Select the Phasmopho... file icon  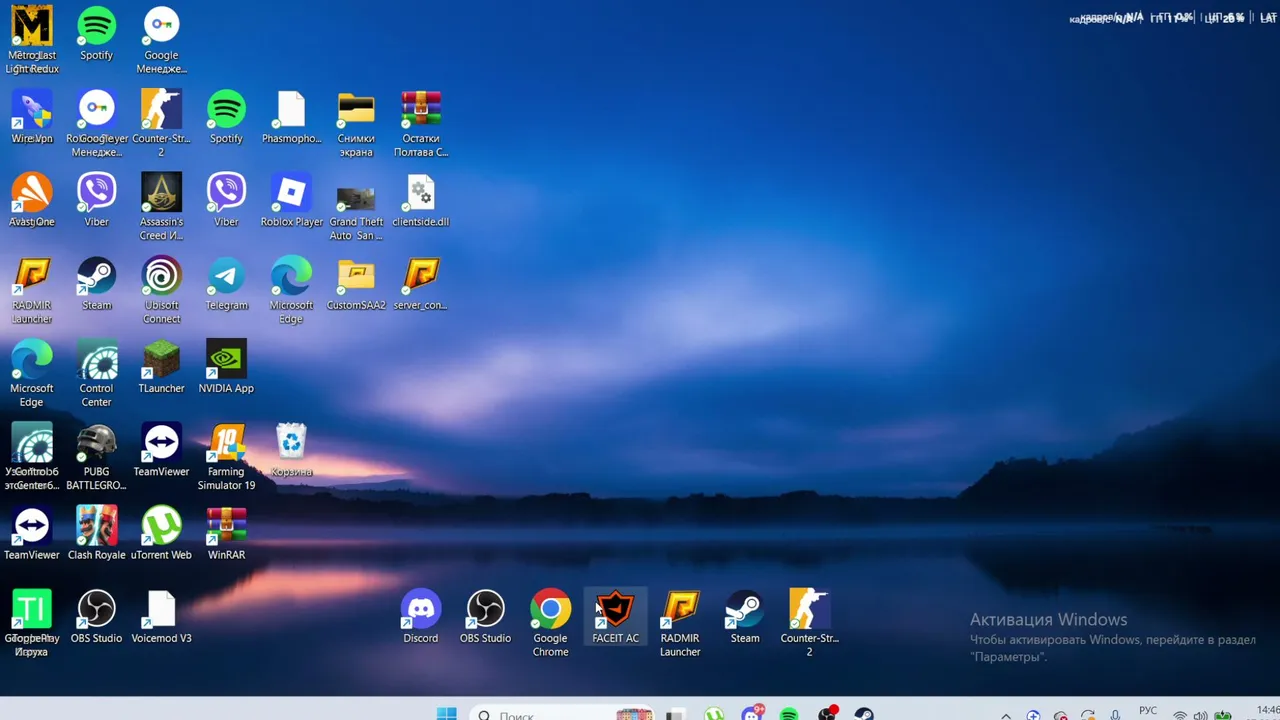[291, 117]
